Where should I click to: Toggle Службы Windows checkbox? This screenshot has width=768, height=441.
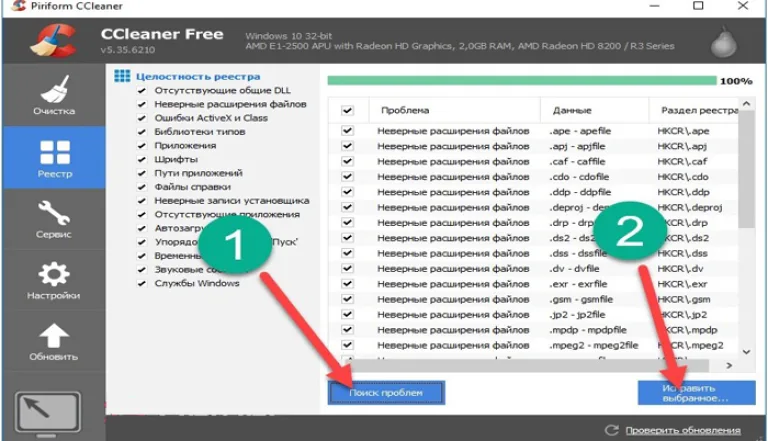(x=142, y=283)
